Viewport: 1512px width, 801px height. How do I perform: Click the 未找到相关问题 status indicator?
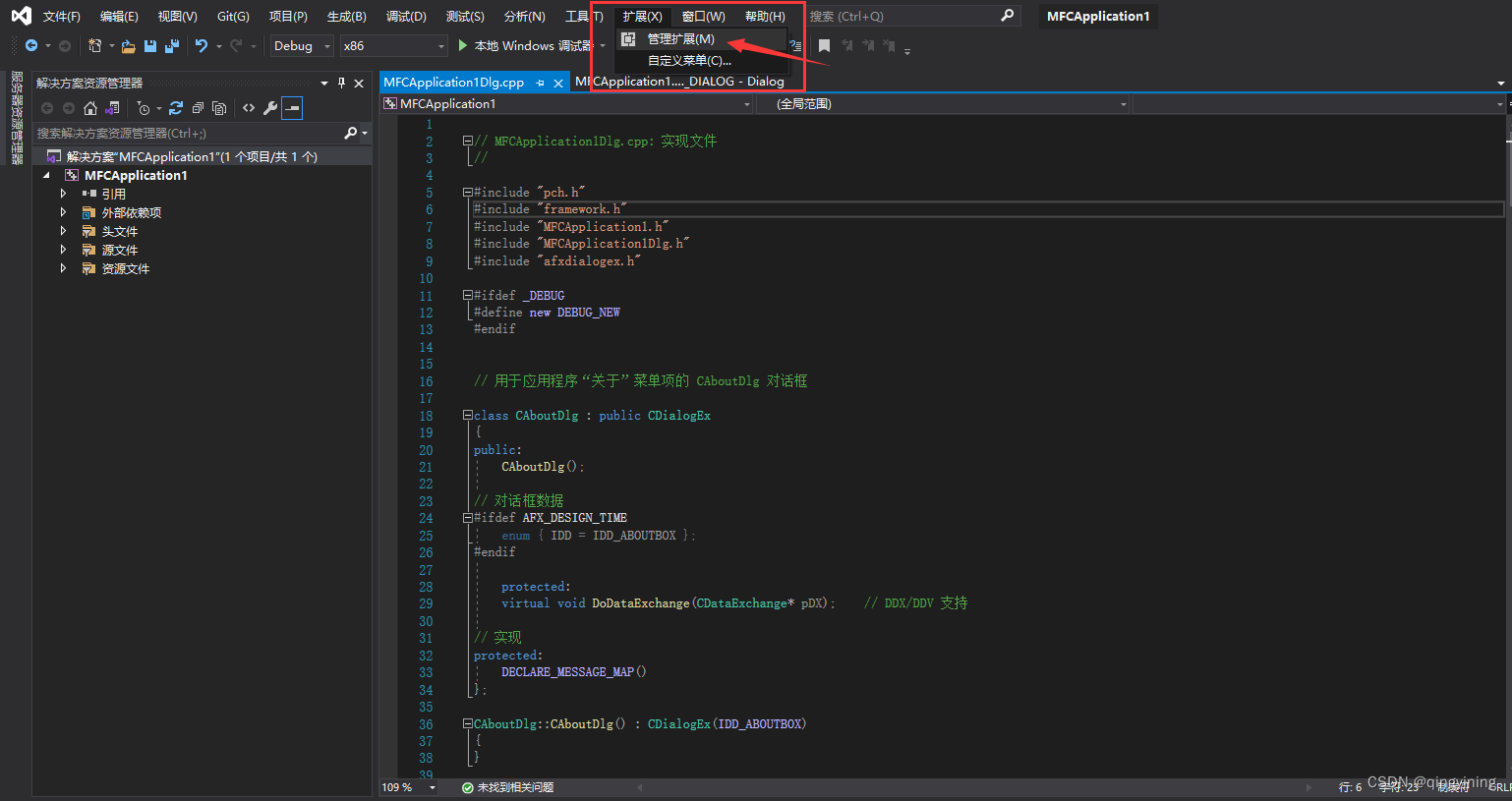tap(507, 787)
